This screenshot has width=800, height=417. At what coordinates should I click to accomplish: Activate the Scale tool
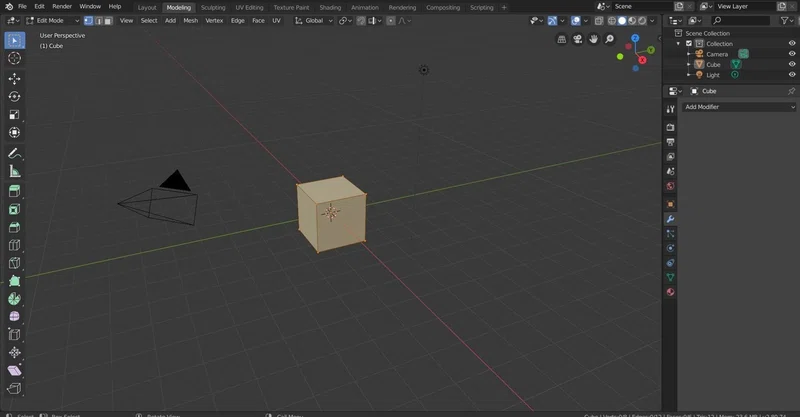[x=14, y=115]
